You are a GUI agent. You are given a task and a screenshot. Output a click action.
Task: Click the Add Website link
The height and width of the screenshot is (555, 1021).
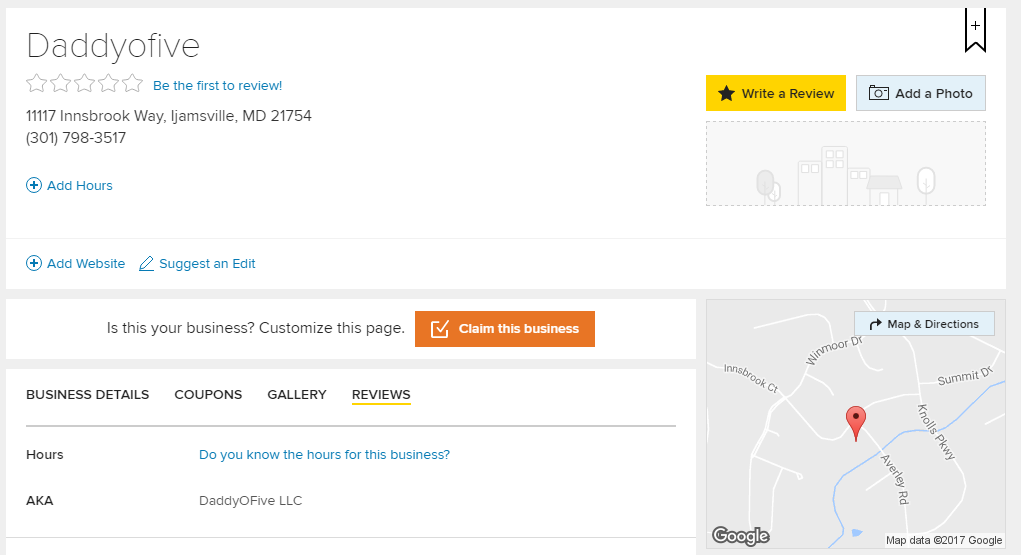(x=86, y=263)
